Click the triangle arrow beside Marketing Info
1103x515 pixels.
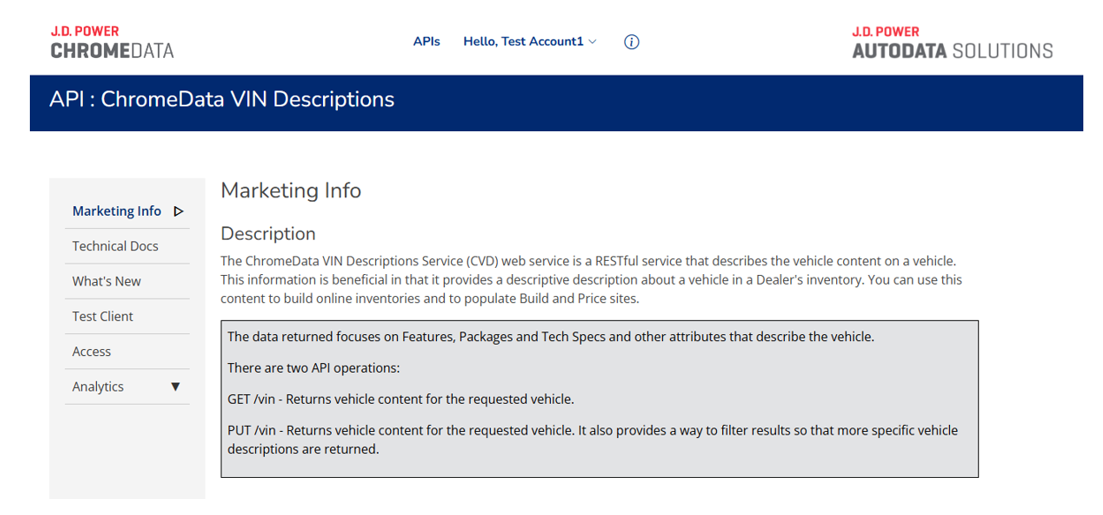[179, 211]
